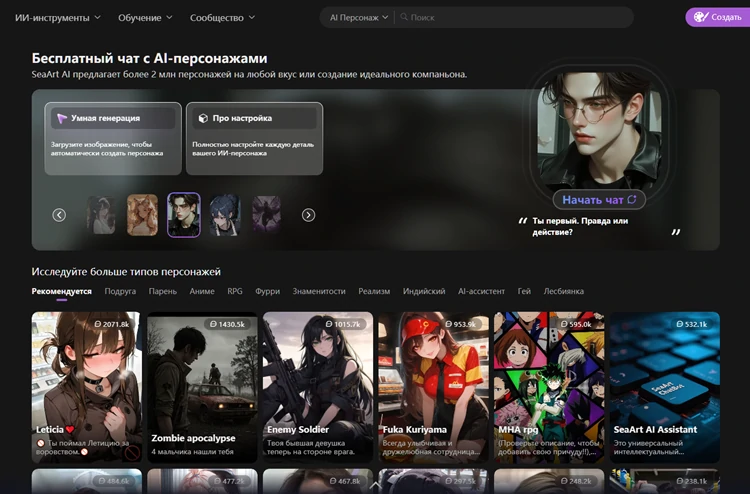Click the Про настройка cube icon

(x=203, y=118)
